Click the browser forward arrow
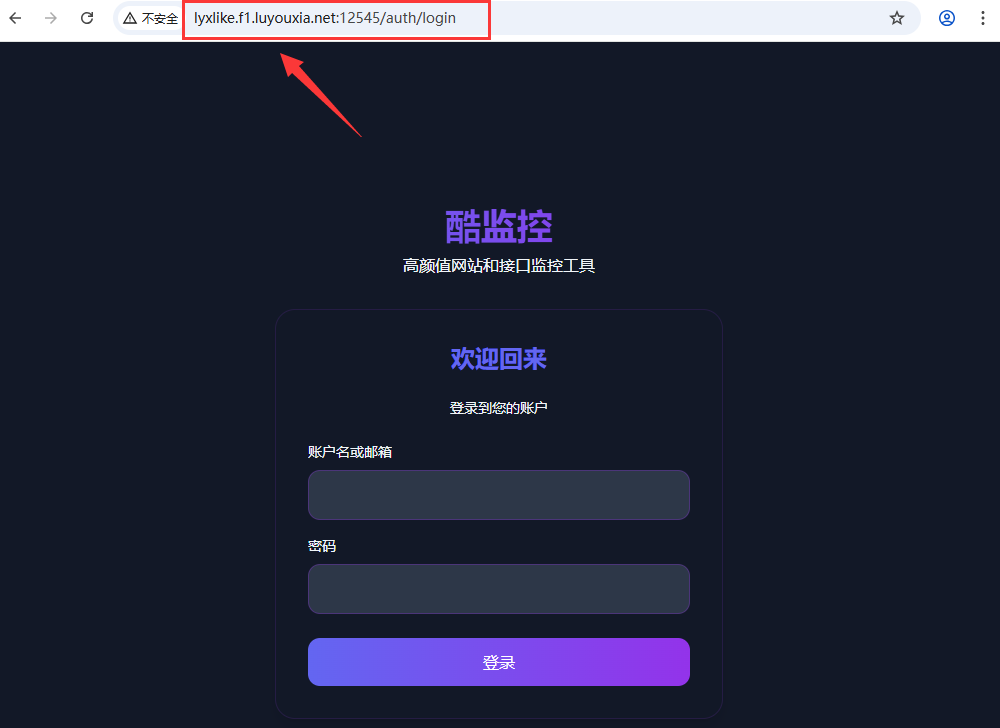Image resolution: width=1000 pixels, height=728 pixels. click(51, 18)
